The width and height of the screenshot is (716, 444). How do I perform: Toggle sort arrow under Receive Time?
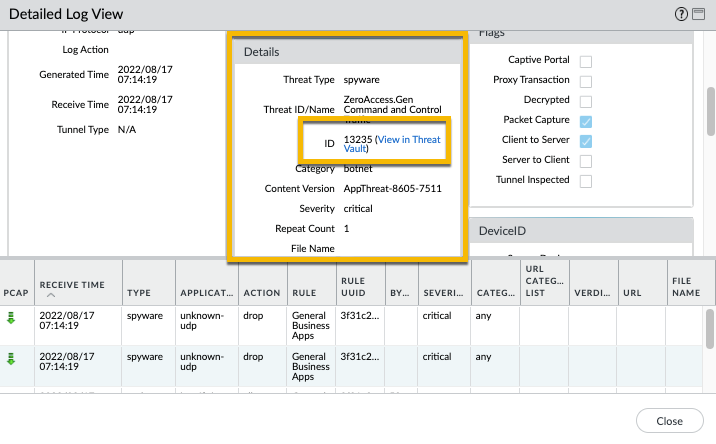click(x=51, y=297)
